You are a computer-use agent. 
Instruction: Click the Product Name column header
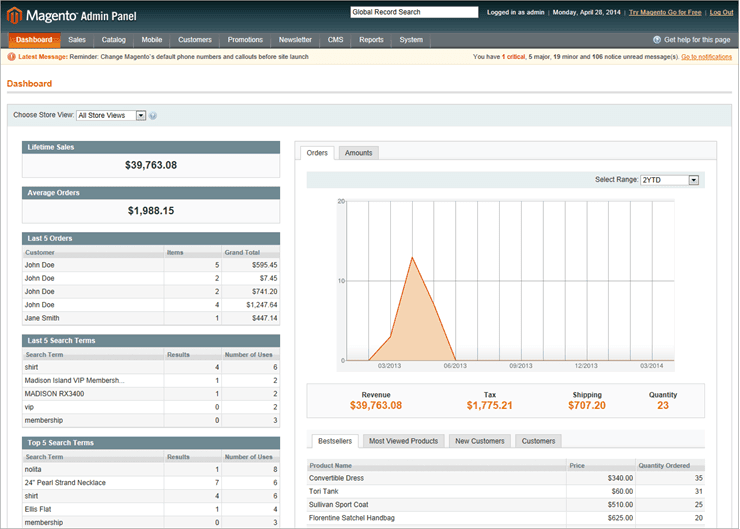437,465
